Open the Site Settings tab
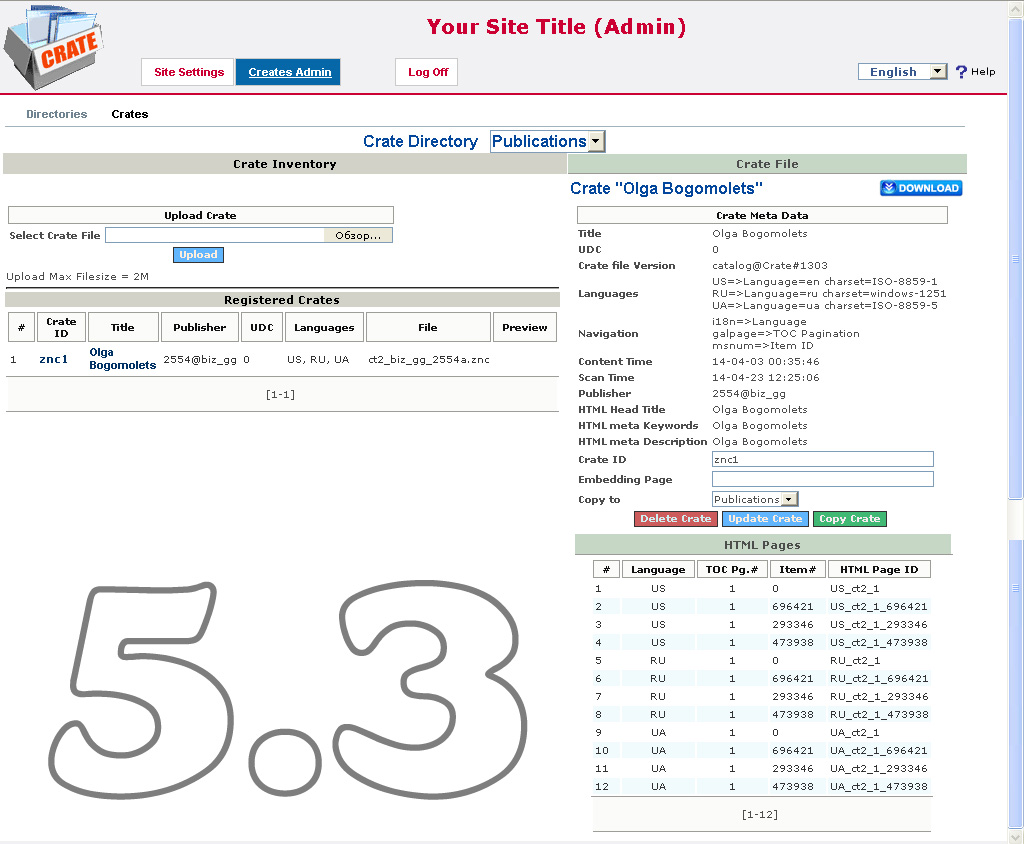 click(189, 72)
